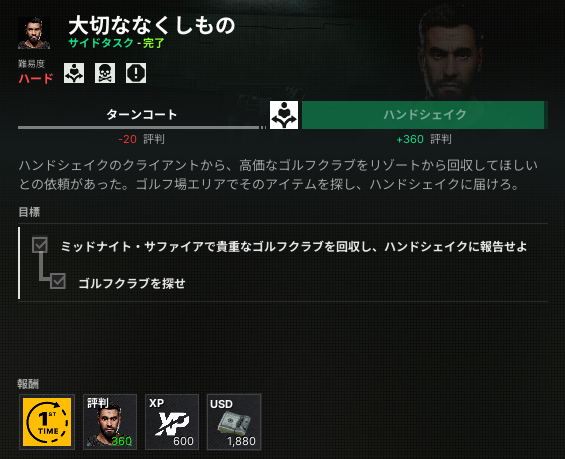The image size is (565, 459).
Task: Click the skull and crossbones difficulty icon
Action: click(x=105, y=73)
